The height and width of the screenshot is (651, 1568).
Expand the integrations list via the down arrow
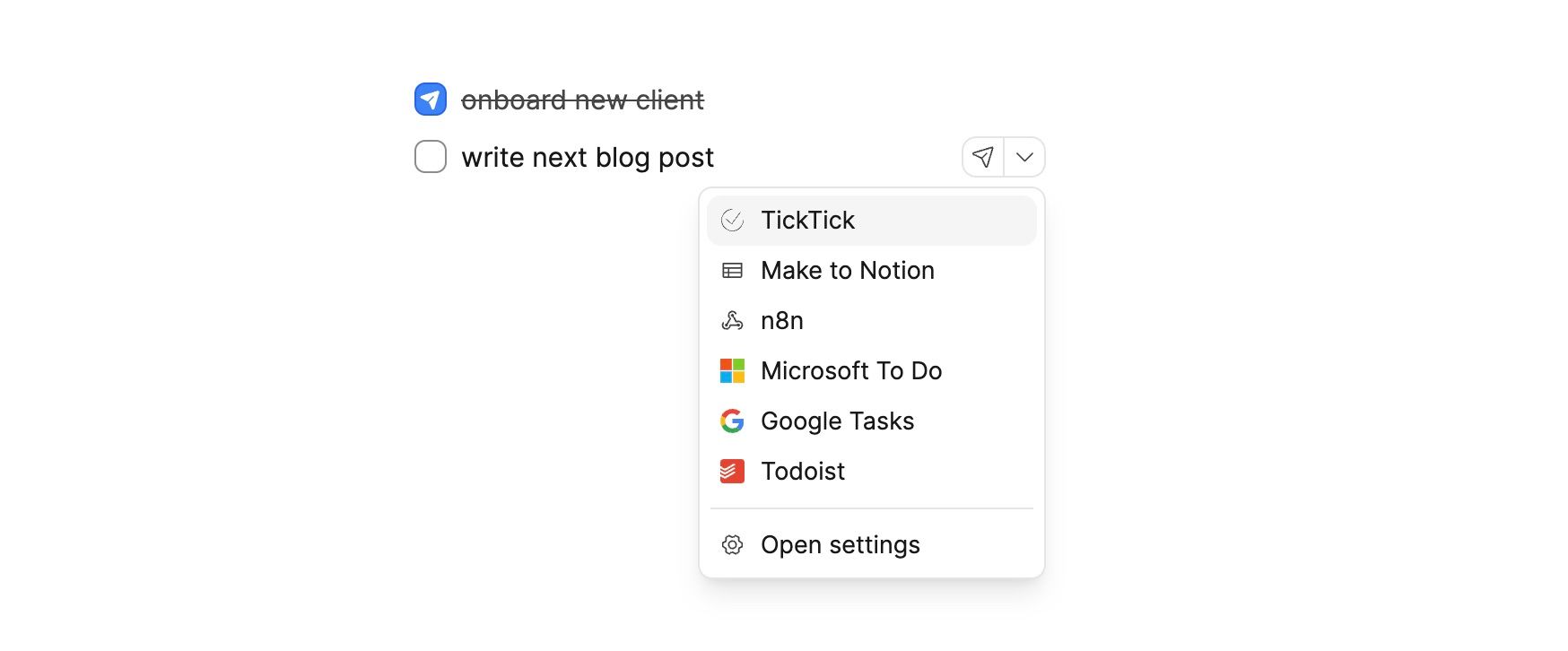(1024, 156)
